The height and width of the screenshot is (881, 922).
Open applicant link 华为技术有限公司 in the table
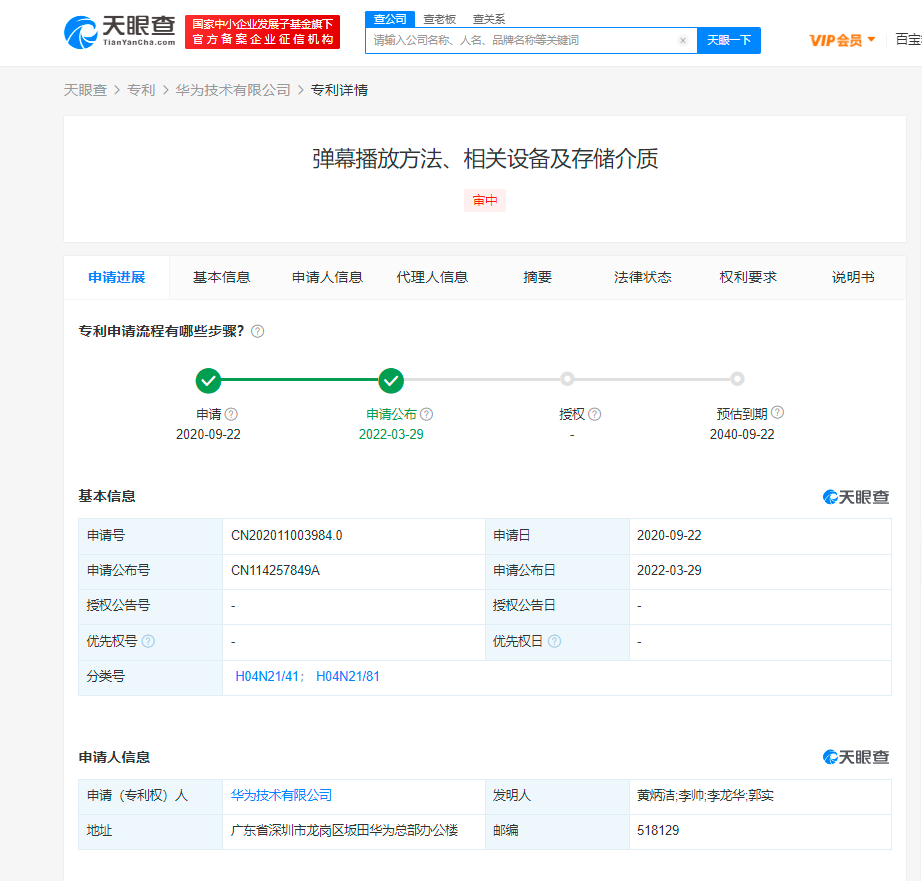[282, 796]
